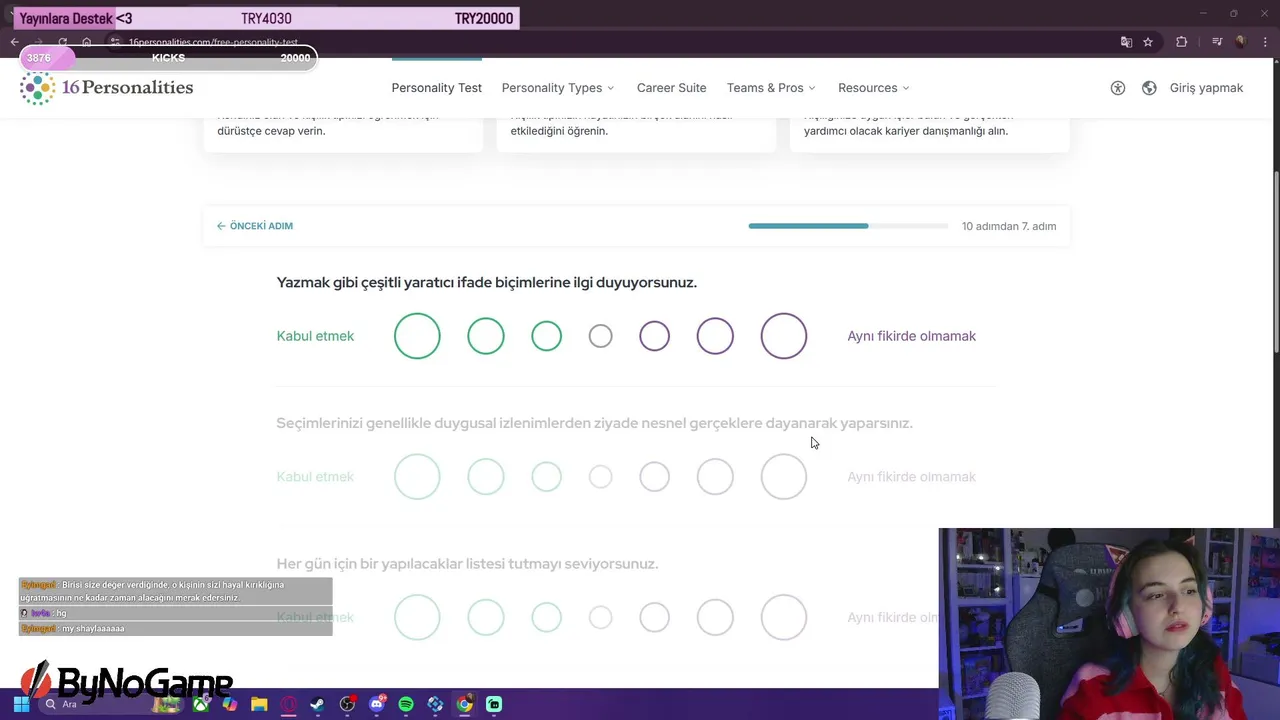Open the Windows Start menu

pos(21,704)
